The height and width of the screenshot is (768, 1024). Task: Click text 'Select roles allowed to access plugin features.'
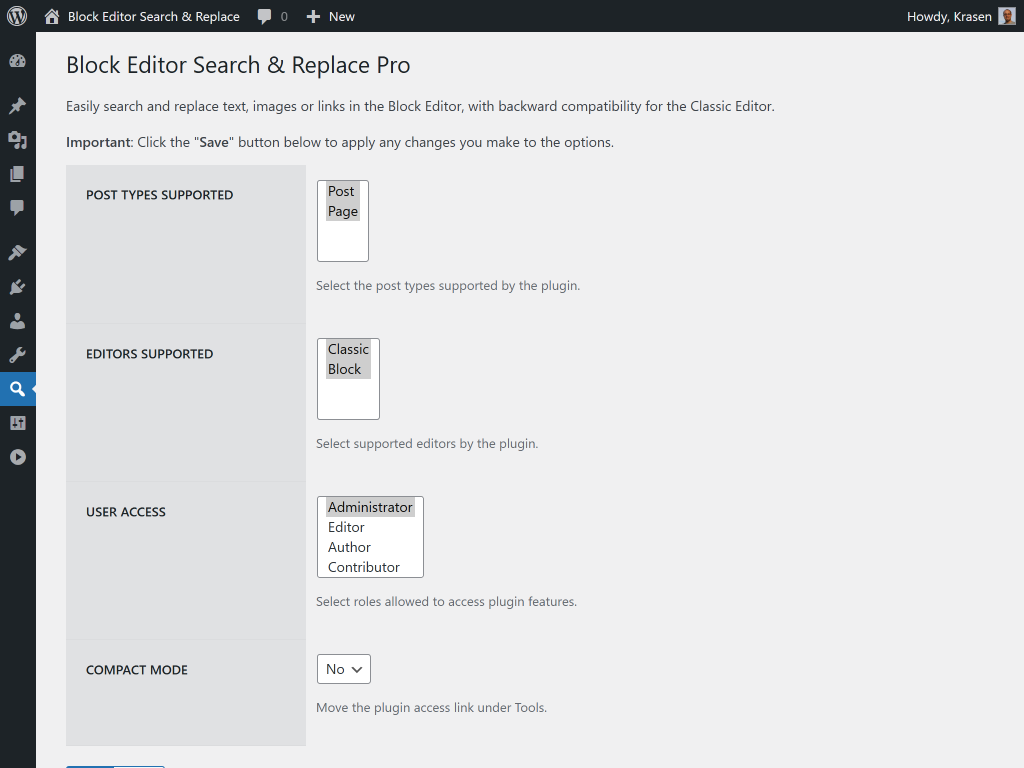pos(447,601)
